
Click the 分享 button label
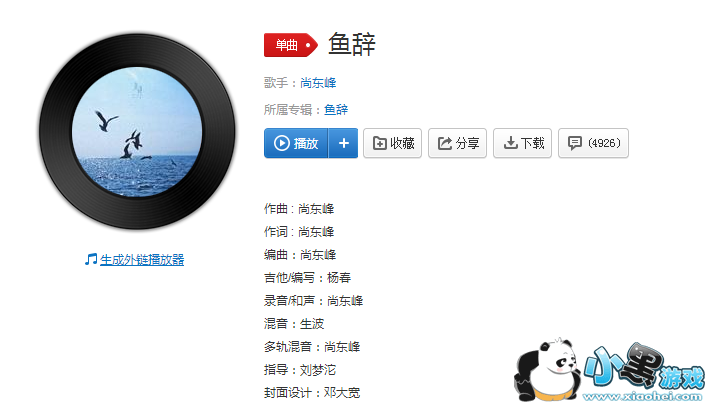(467, 143)
